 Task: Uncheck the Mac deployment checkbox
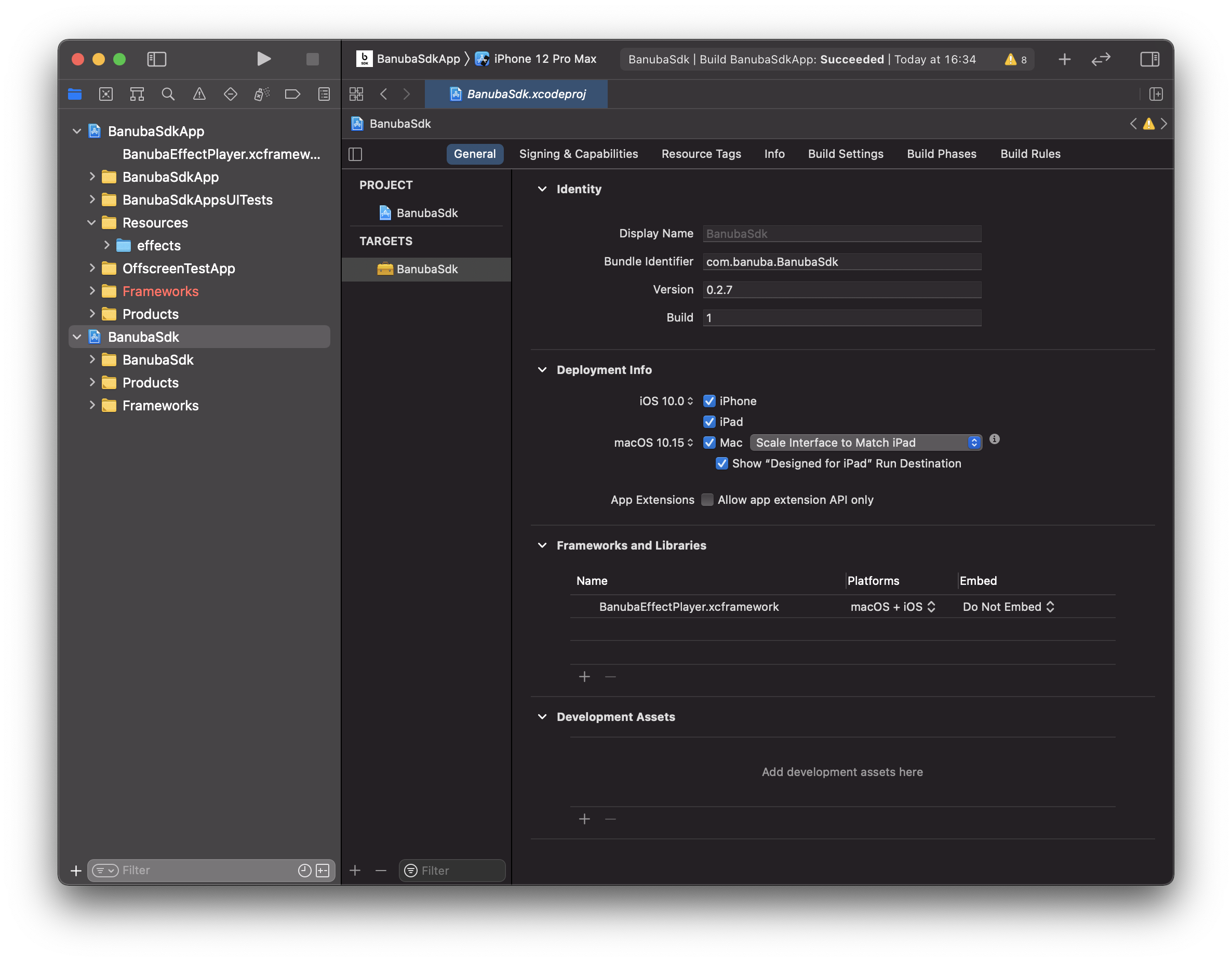(709, 443)
